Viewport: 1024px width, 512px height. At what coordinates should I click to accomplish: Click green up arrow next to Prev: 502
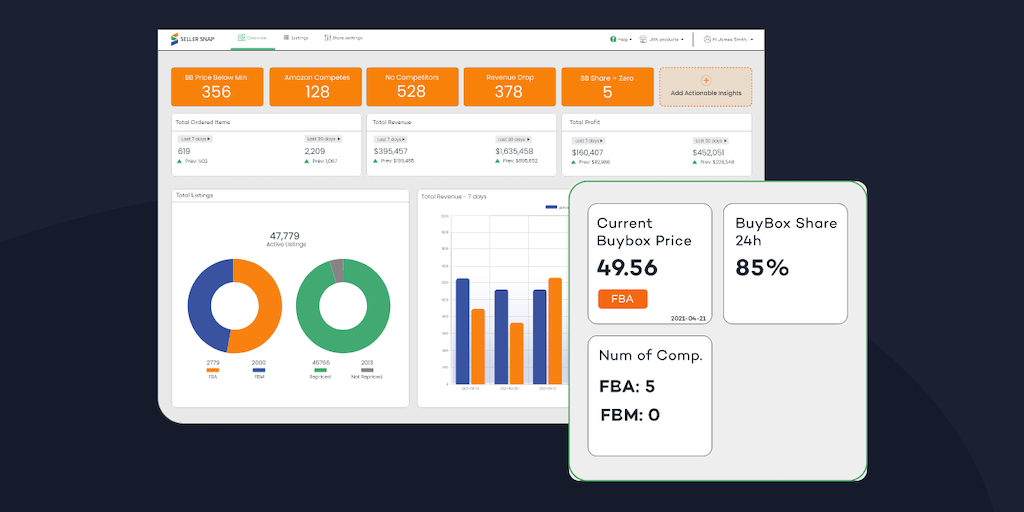click(x=180, y=161)
